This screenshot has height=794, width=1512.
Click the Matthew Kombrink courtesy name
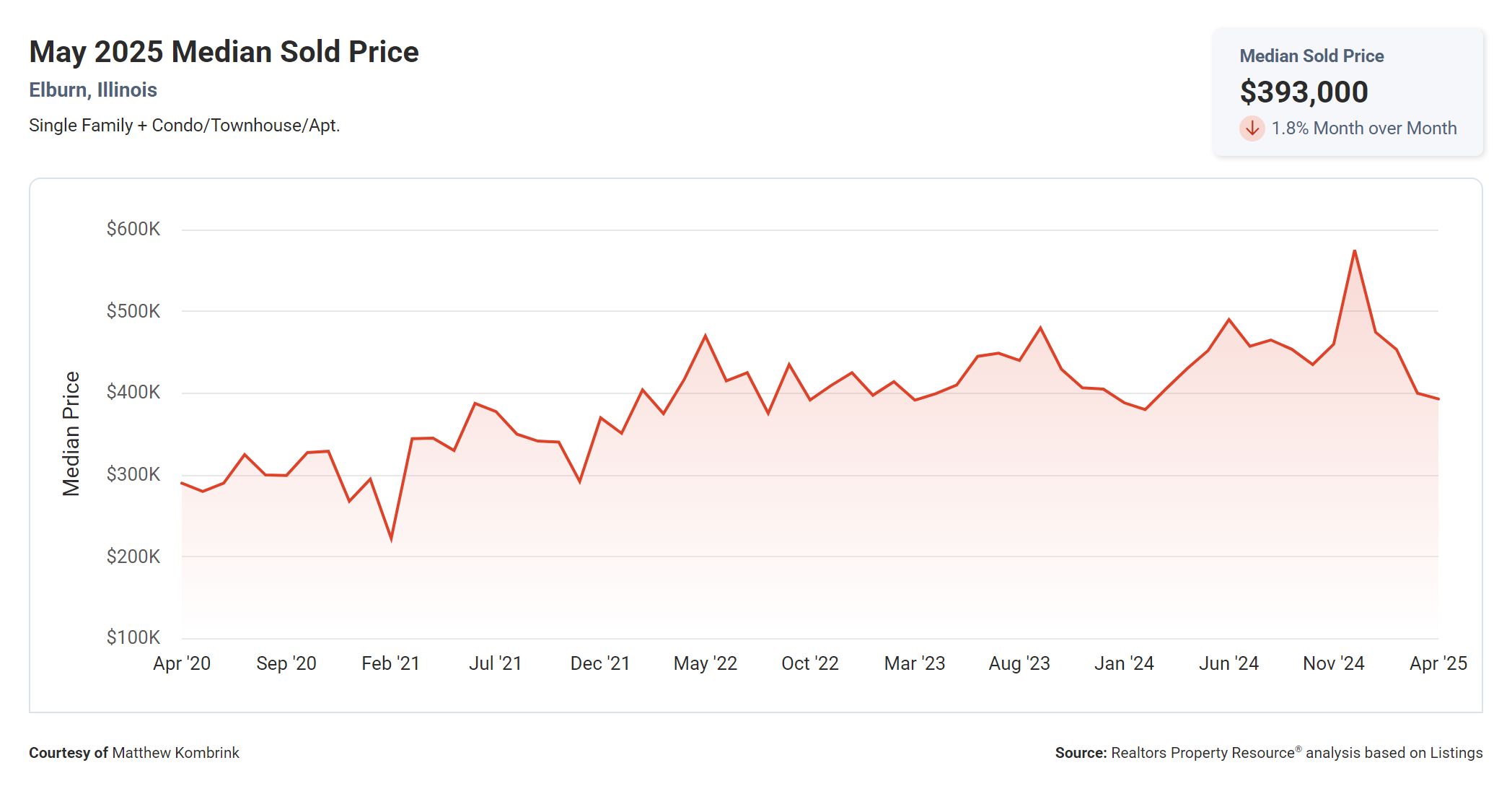(175, 753)
